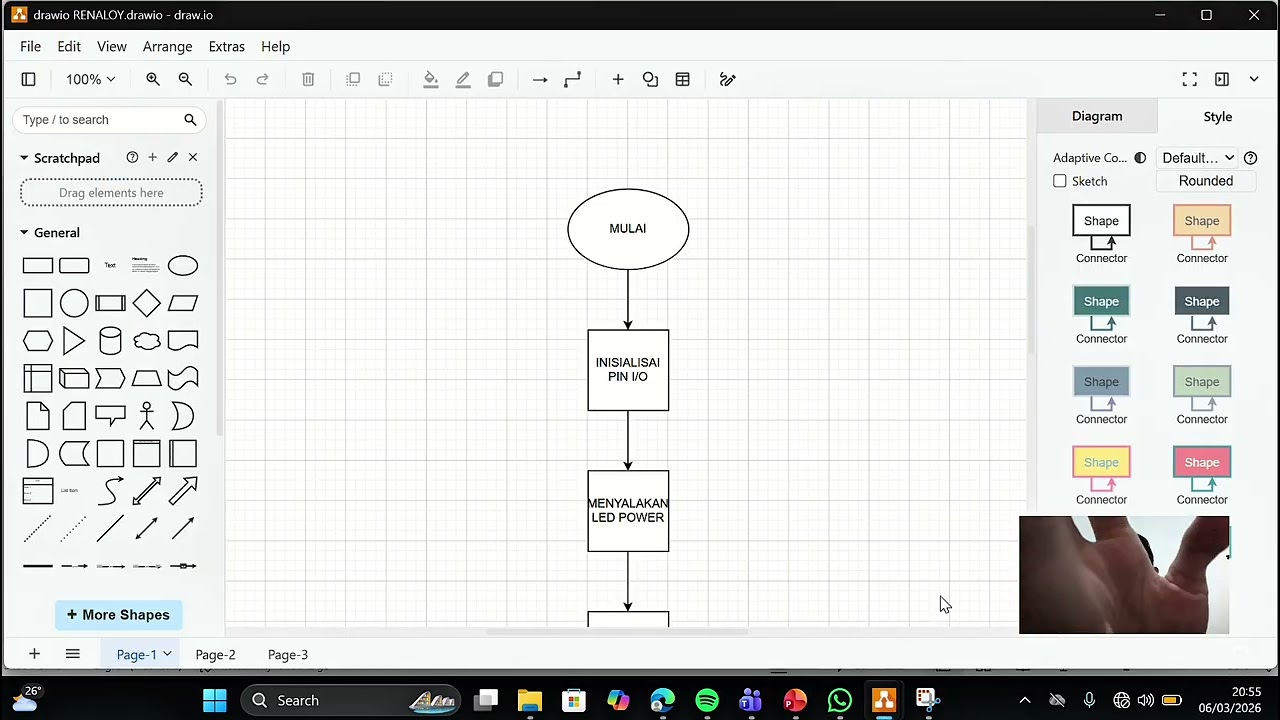Open the Edit menu
The image size is (1280, 720).
click(69, 46)
